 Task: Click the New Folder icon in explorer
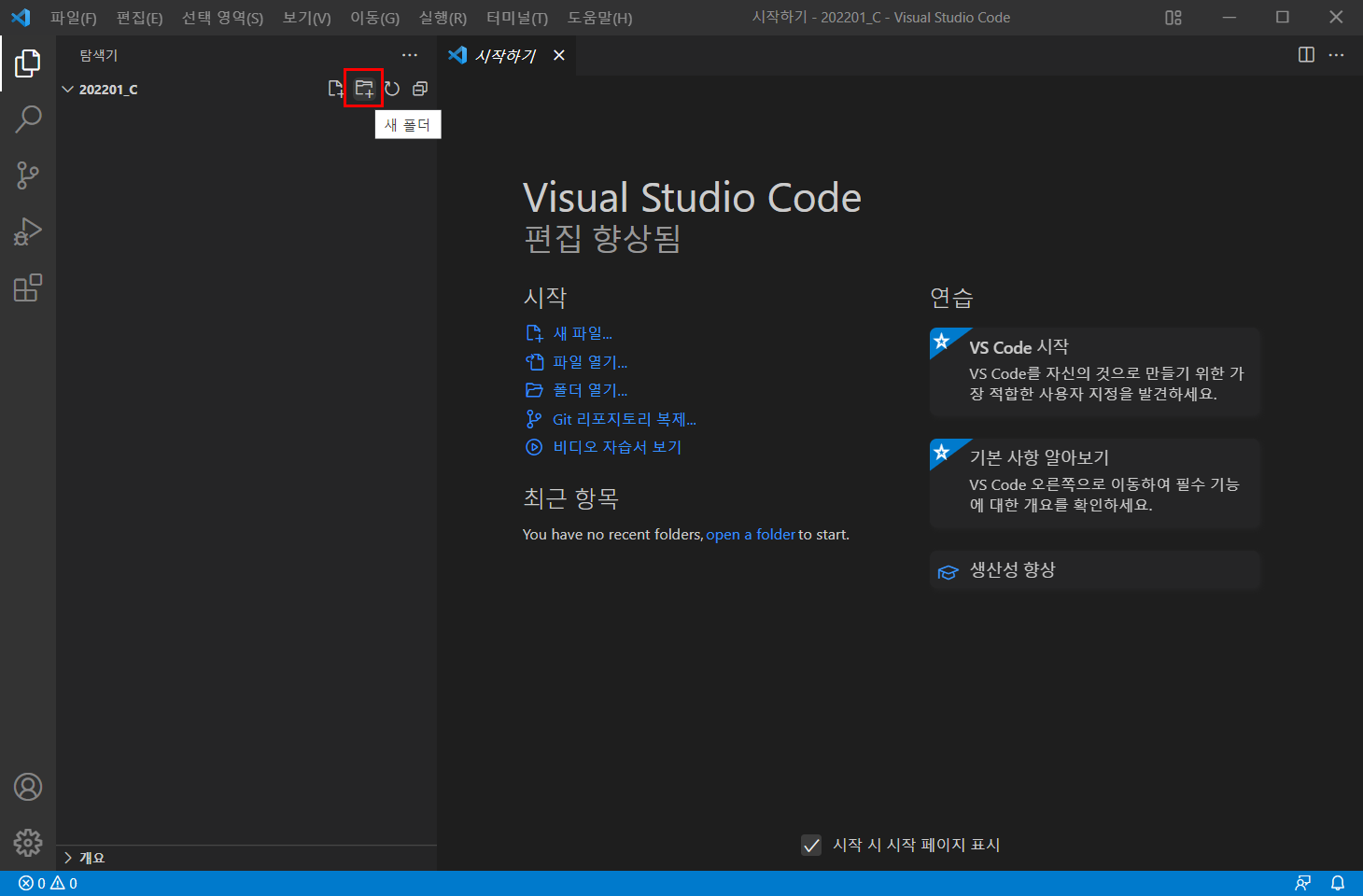[364, 89]
